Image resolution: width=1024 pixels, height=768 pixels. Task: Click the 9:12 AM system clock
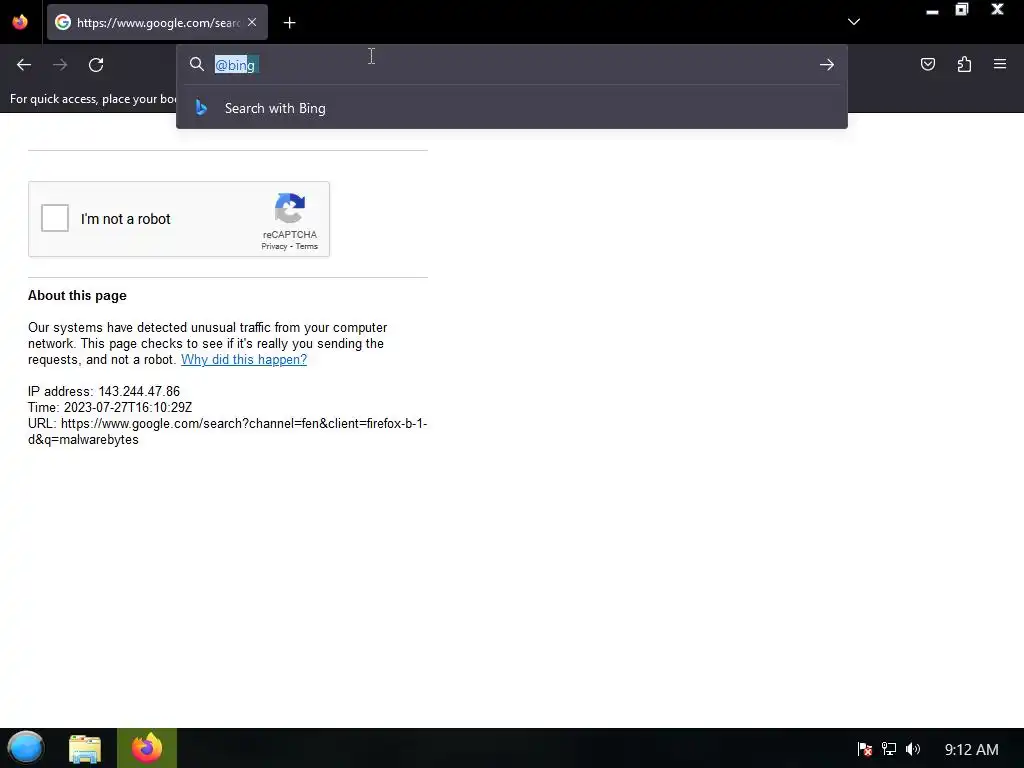(x=971, y=749)
